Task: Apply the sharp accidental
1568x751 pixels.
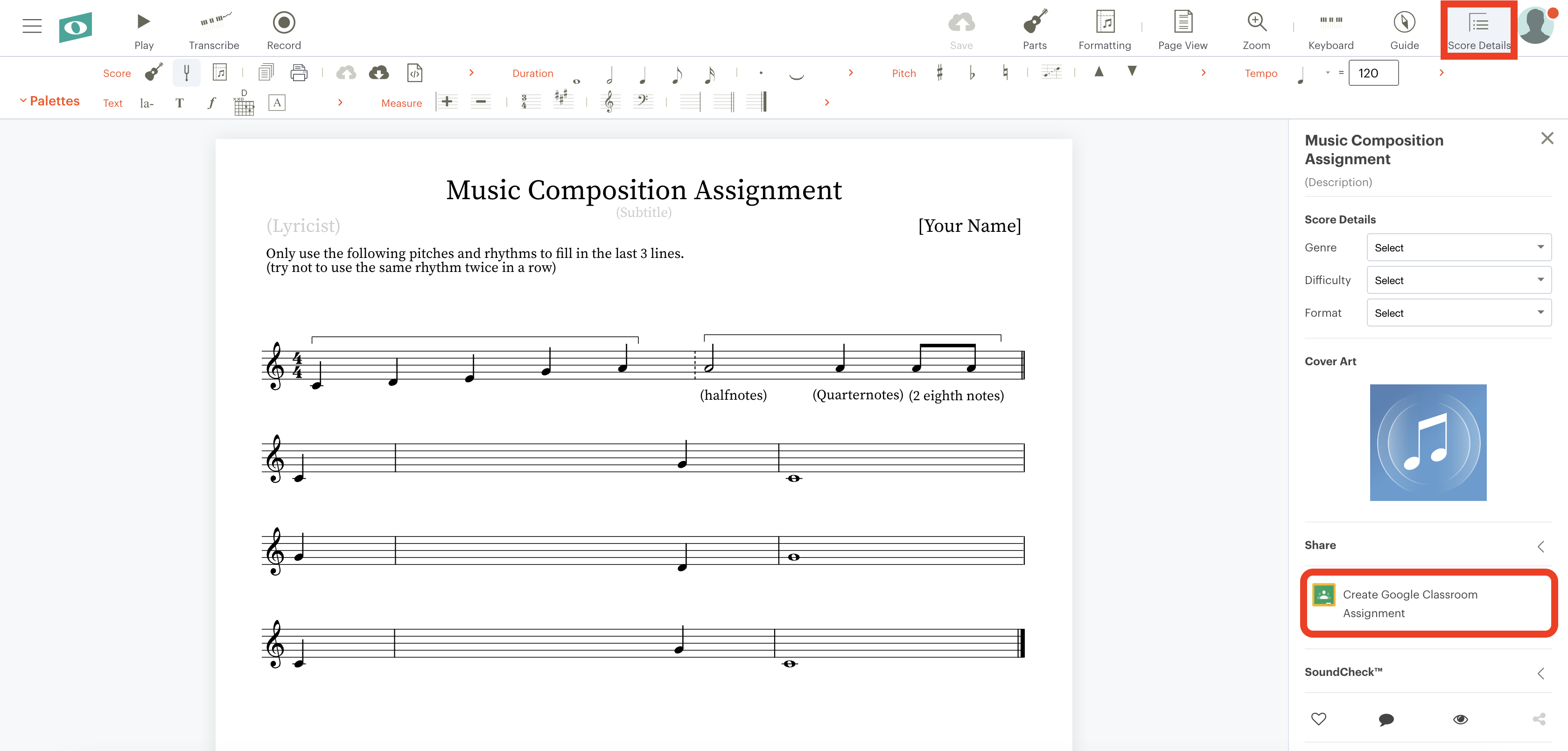Action: point(940,73)
